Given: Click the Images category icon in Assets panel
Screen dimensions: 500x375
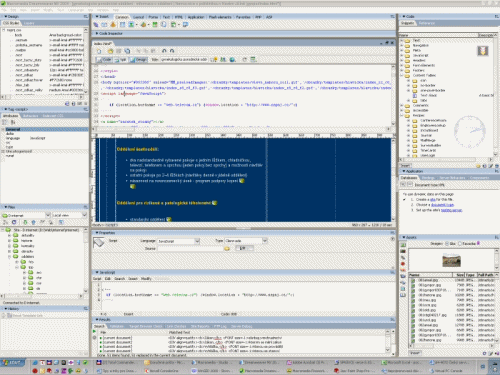Looking at the screenshot, I should click(403, 245).
